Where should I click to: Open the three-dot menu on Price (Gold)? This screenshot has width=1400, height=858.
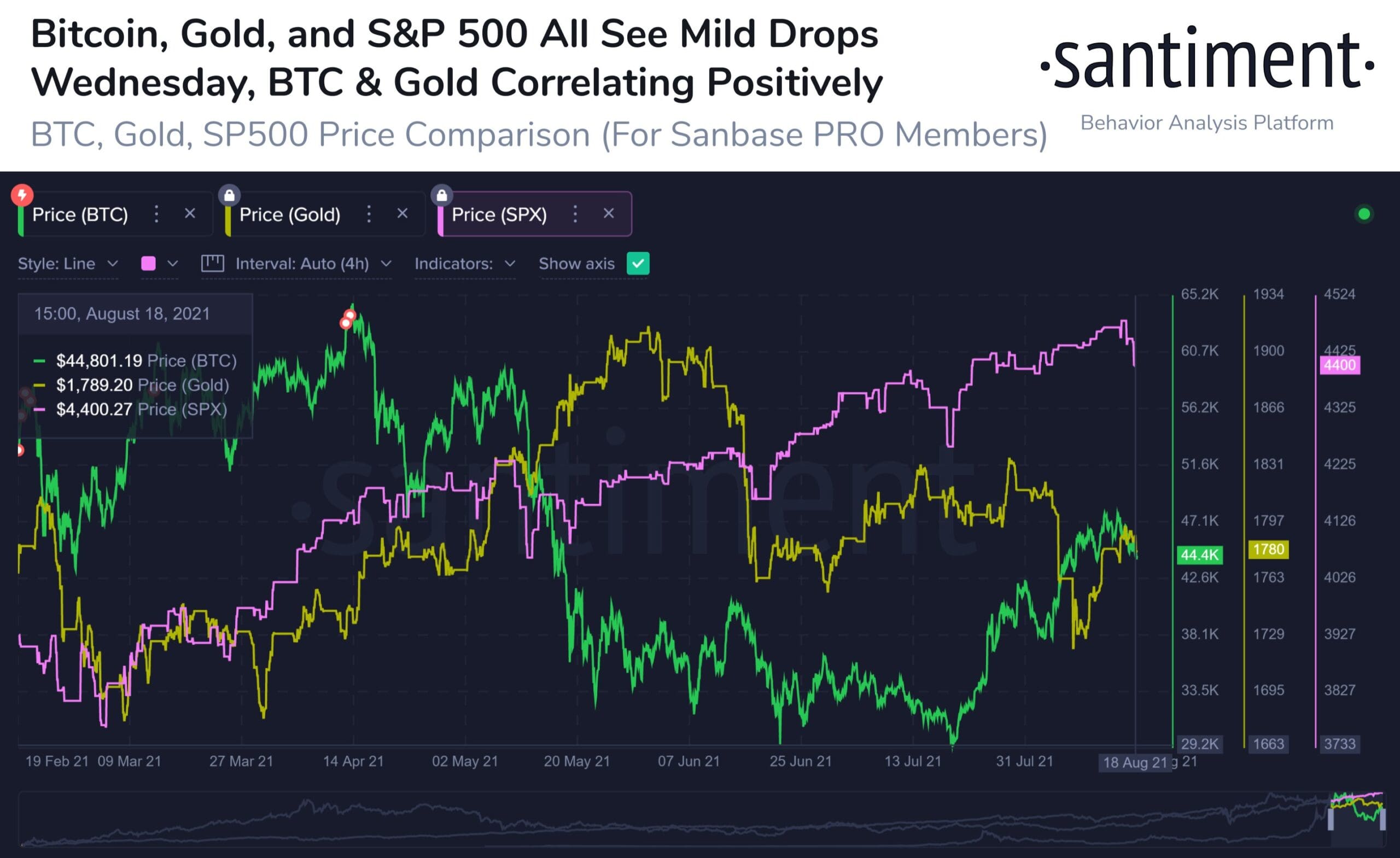(x=369, y=214)
